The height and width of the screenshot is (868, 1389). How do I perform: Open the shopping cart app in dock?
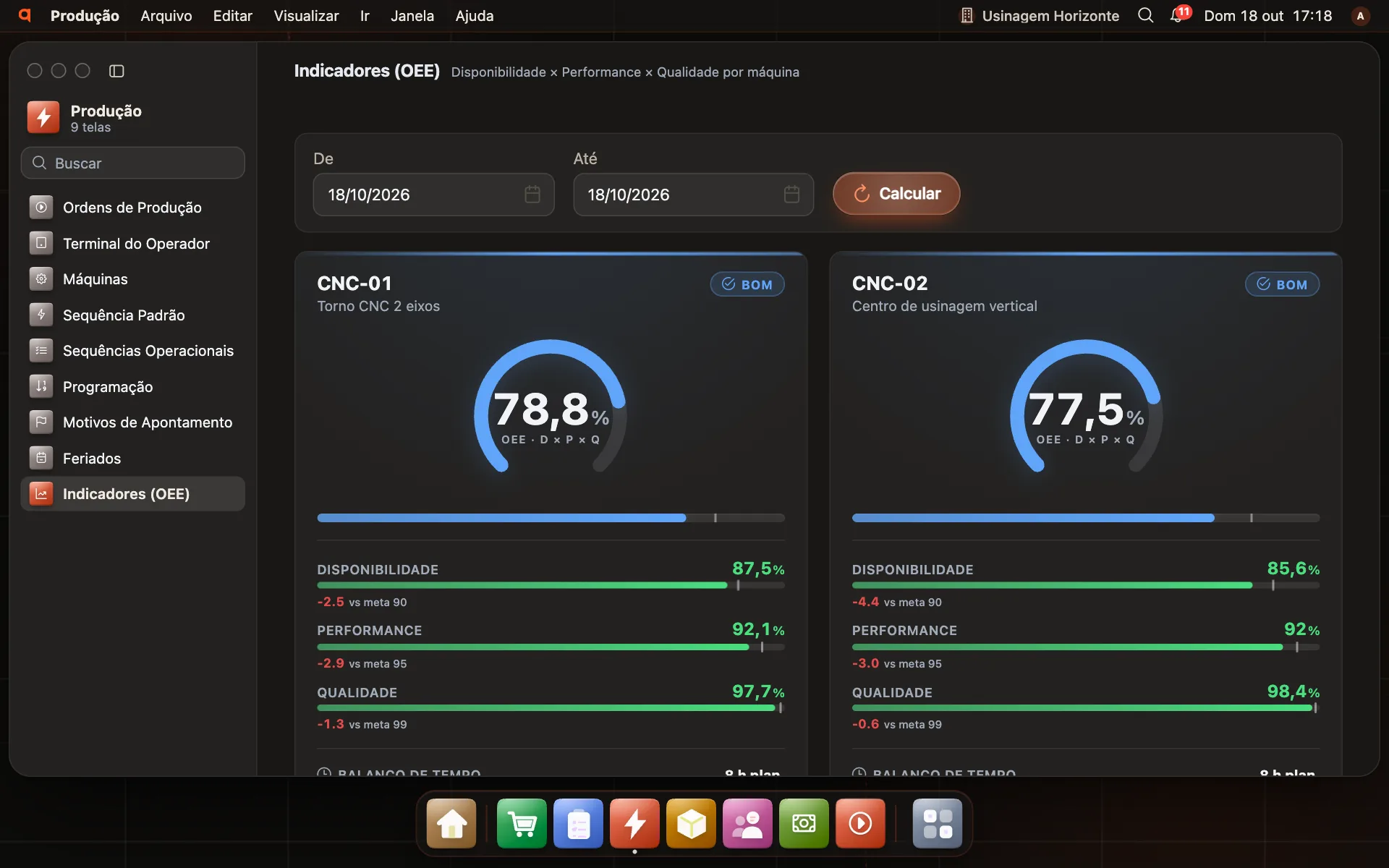[x=522, y=823]
